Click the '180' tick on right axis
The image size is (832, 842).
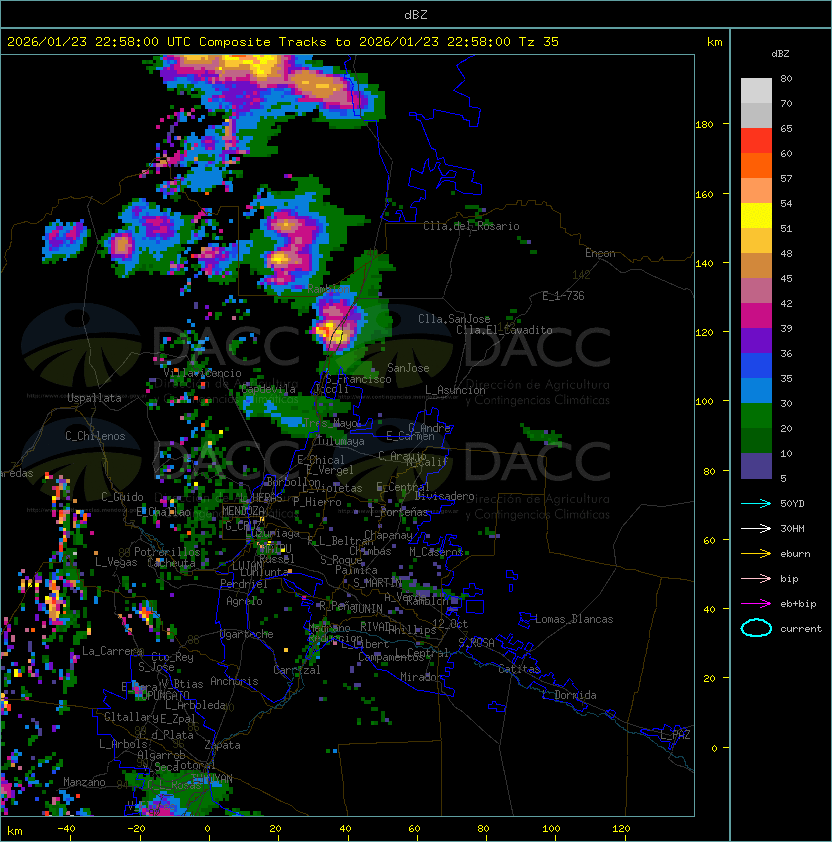704,124
